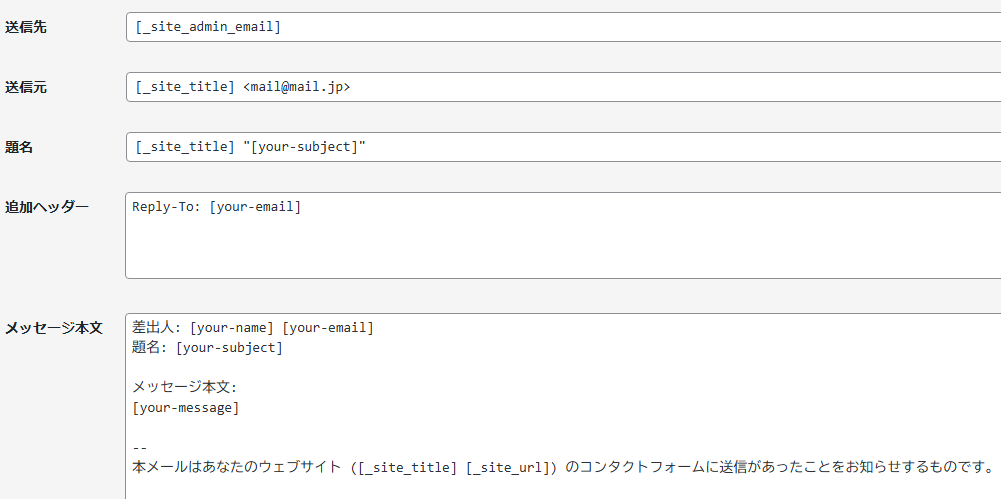Click [_site_title] in the 送信元 field

(185, 87)
